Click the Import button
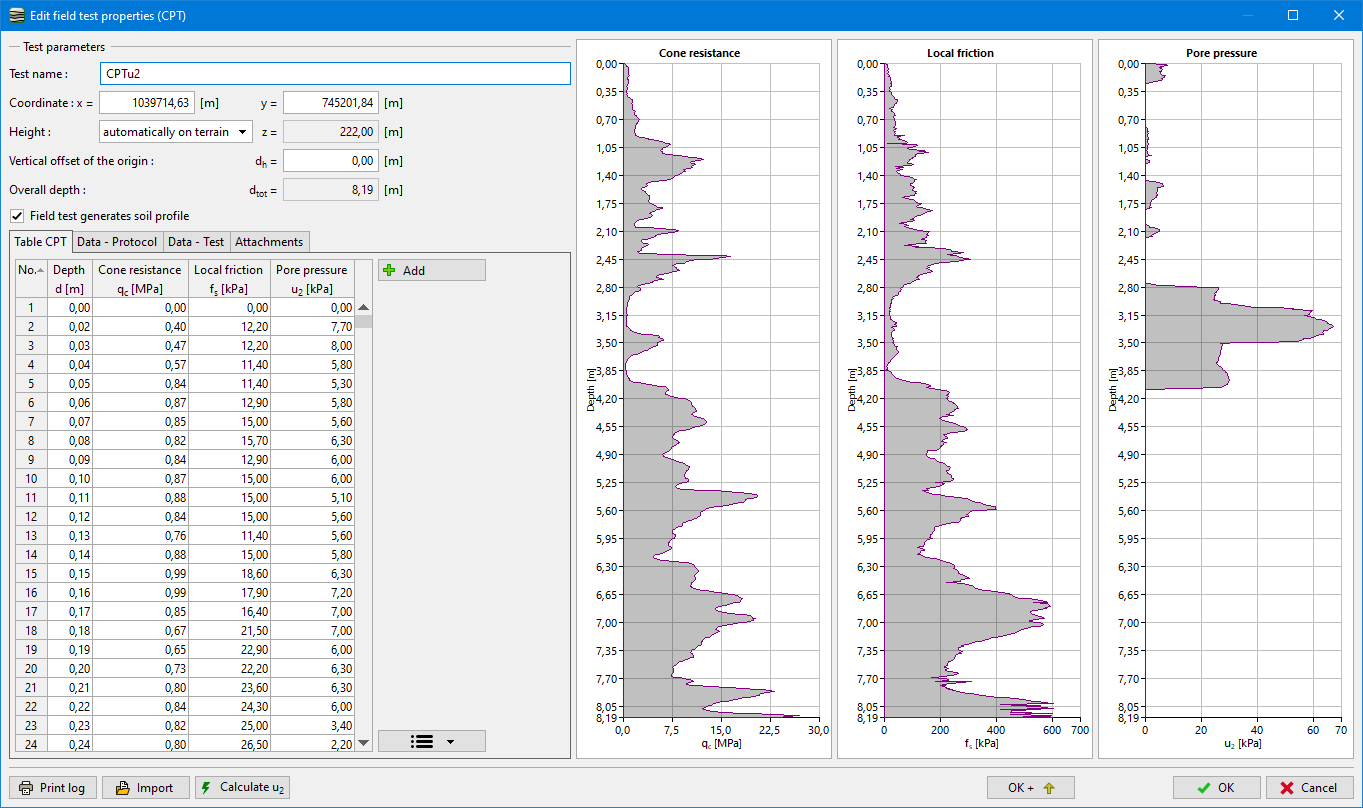Screen dimensions: 1363x808 pyautogui.click(x=145, y=787)
